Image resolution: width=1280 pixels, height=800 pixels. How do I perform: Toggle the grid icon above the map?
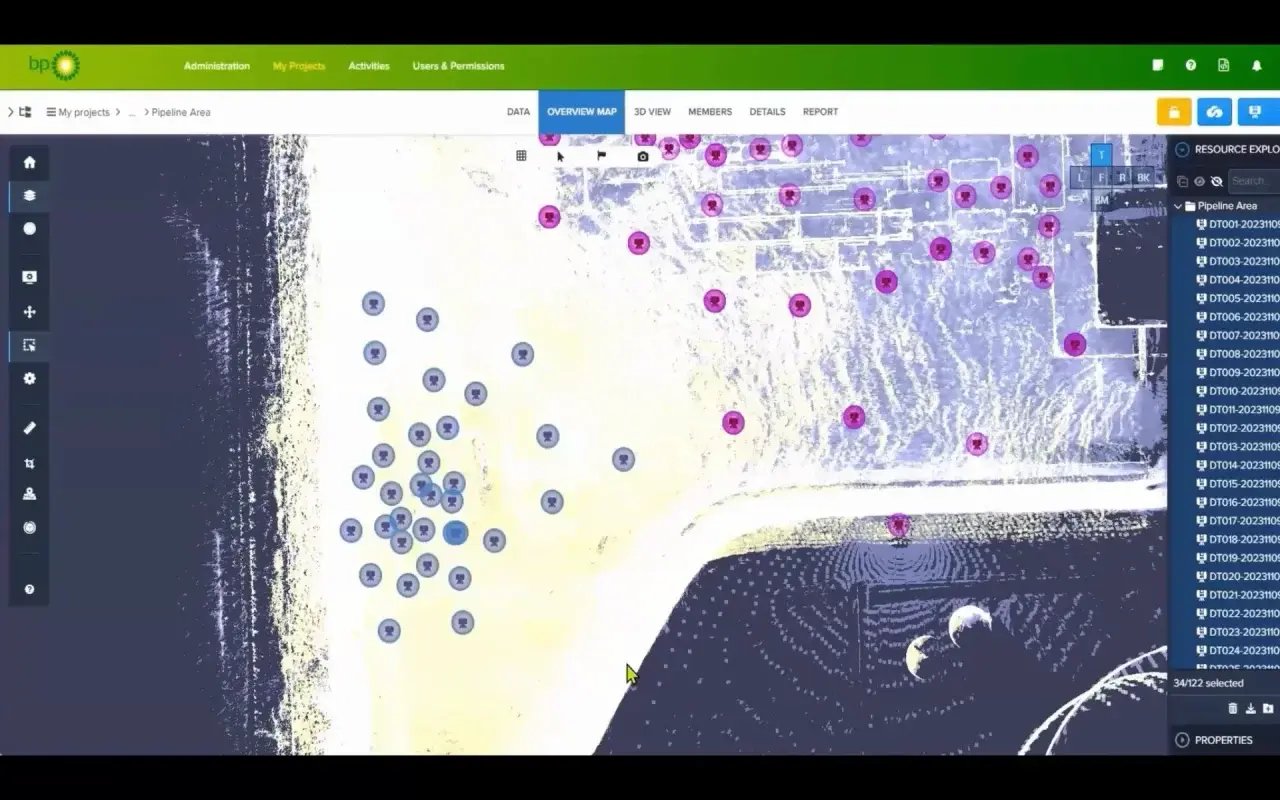(x=521, y=156)
